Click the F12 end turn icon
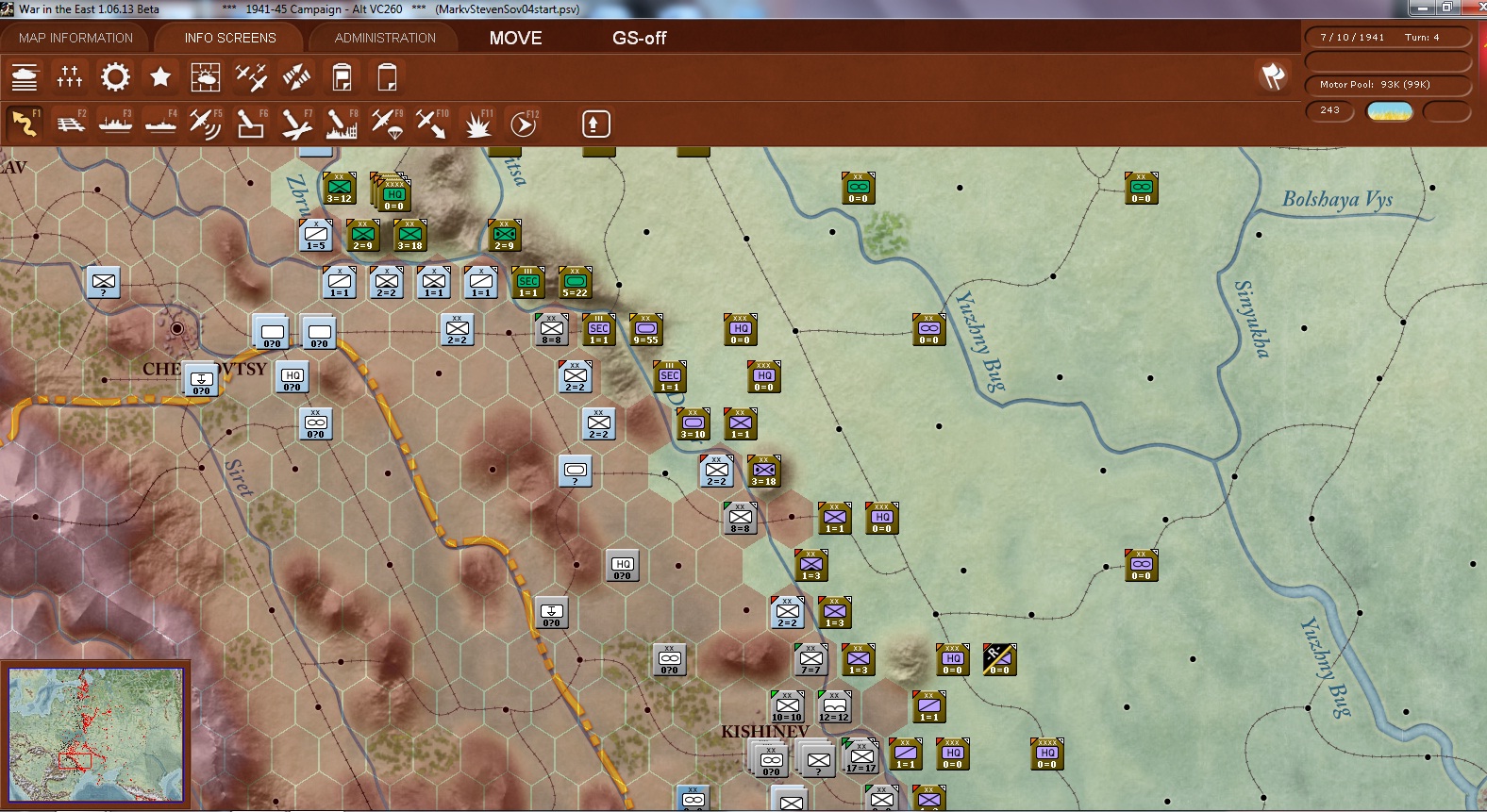Screen dimensions: 1487x812 point(524,124)
